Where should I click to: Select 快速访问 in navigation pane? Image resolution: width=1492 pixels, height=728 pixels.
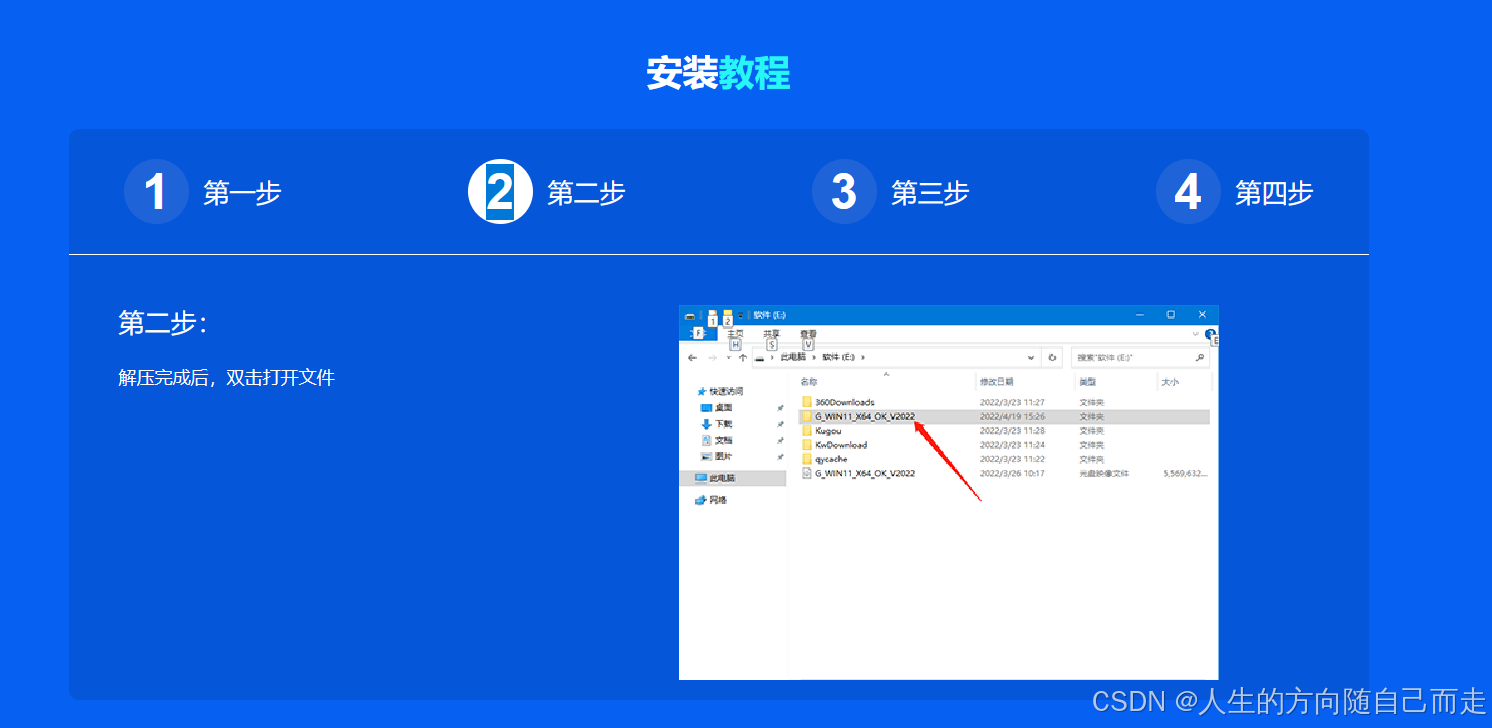[x=726, y=391]
